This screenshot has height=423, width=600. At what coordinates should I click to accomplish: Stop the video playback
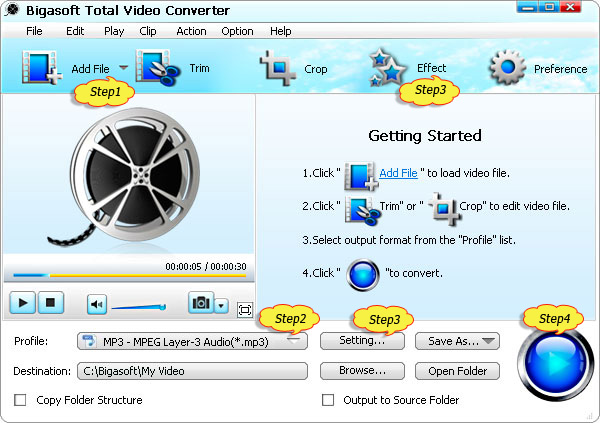pyautogui.click(x=50, y=303)
